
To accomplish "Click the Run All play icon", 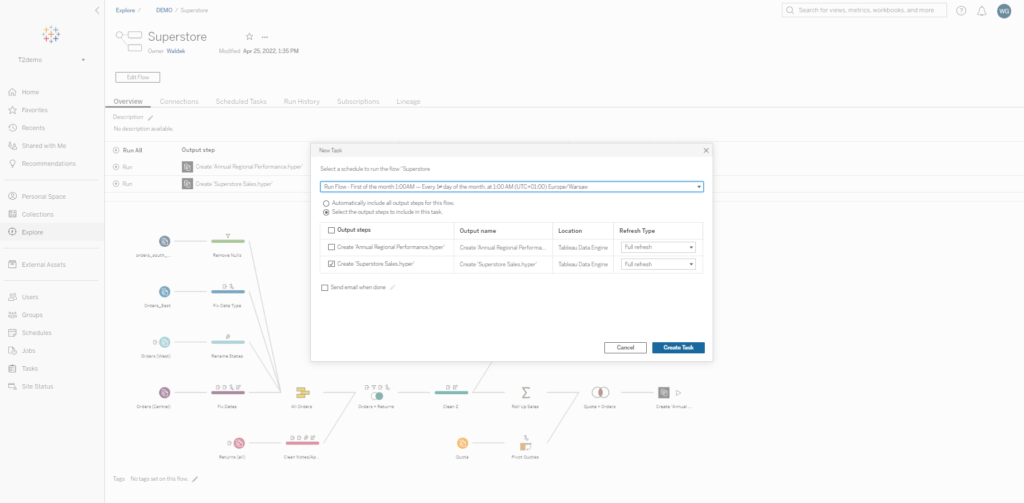I will click(x=116, y=150).
